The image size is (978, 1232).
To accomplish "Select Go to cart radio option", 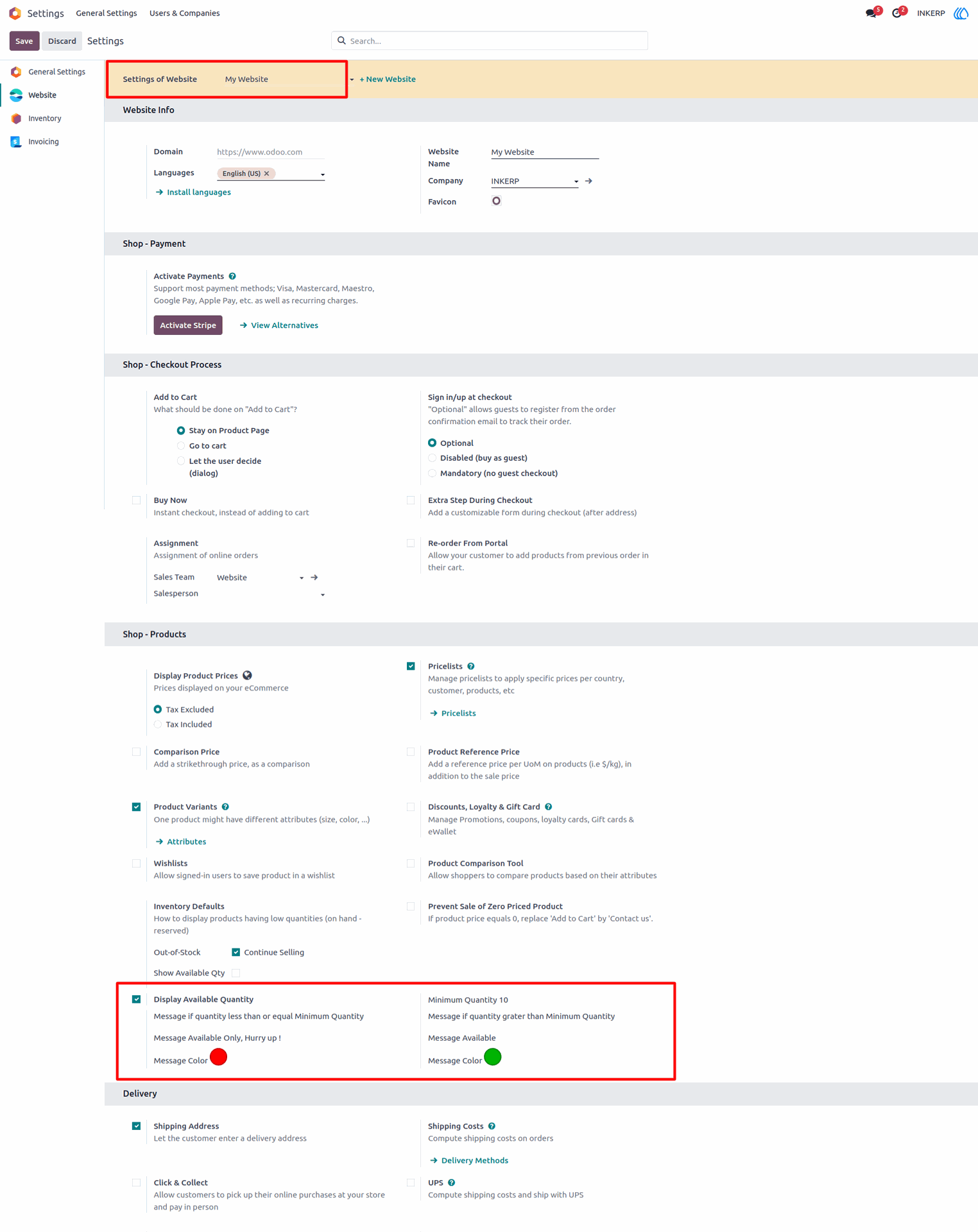I will coord(181,446).
